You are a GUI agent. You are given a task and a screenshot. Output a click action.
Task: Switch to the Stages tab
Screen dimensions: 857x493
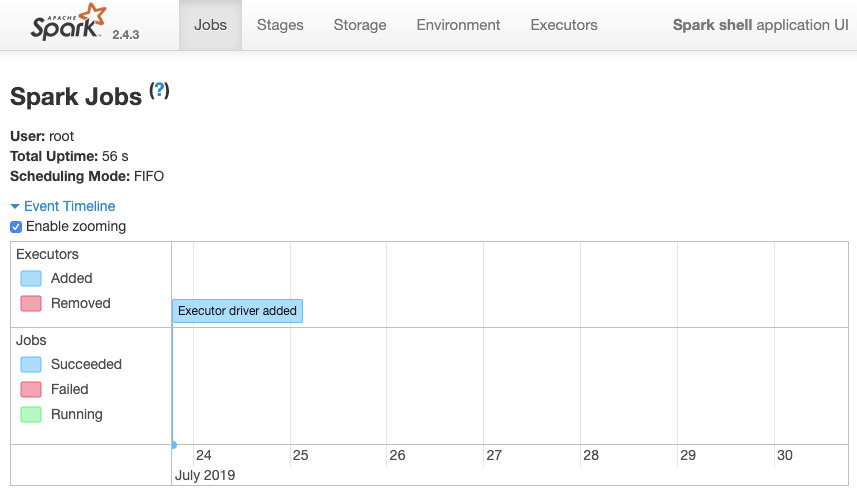[280, 25]
